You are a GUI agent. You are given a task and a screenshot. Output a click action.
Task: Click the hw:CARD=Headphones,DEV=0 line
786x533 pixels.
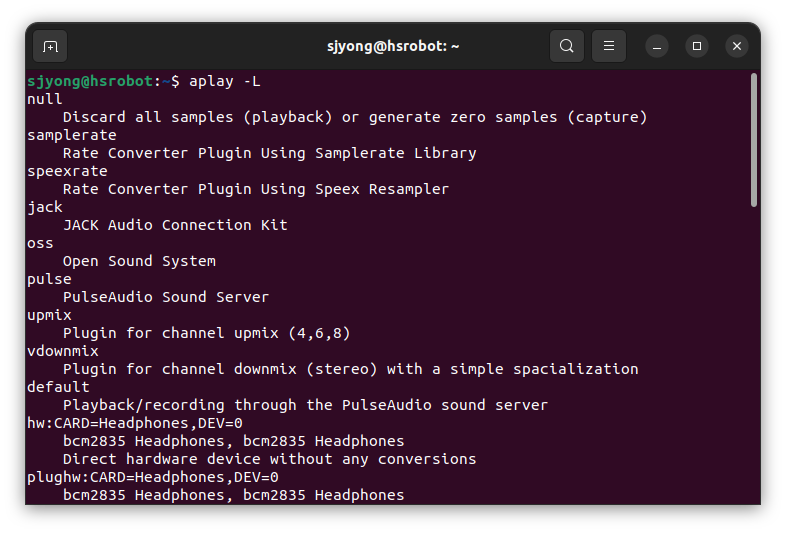pyautogui.click(x=135, y=423)
